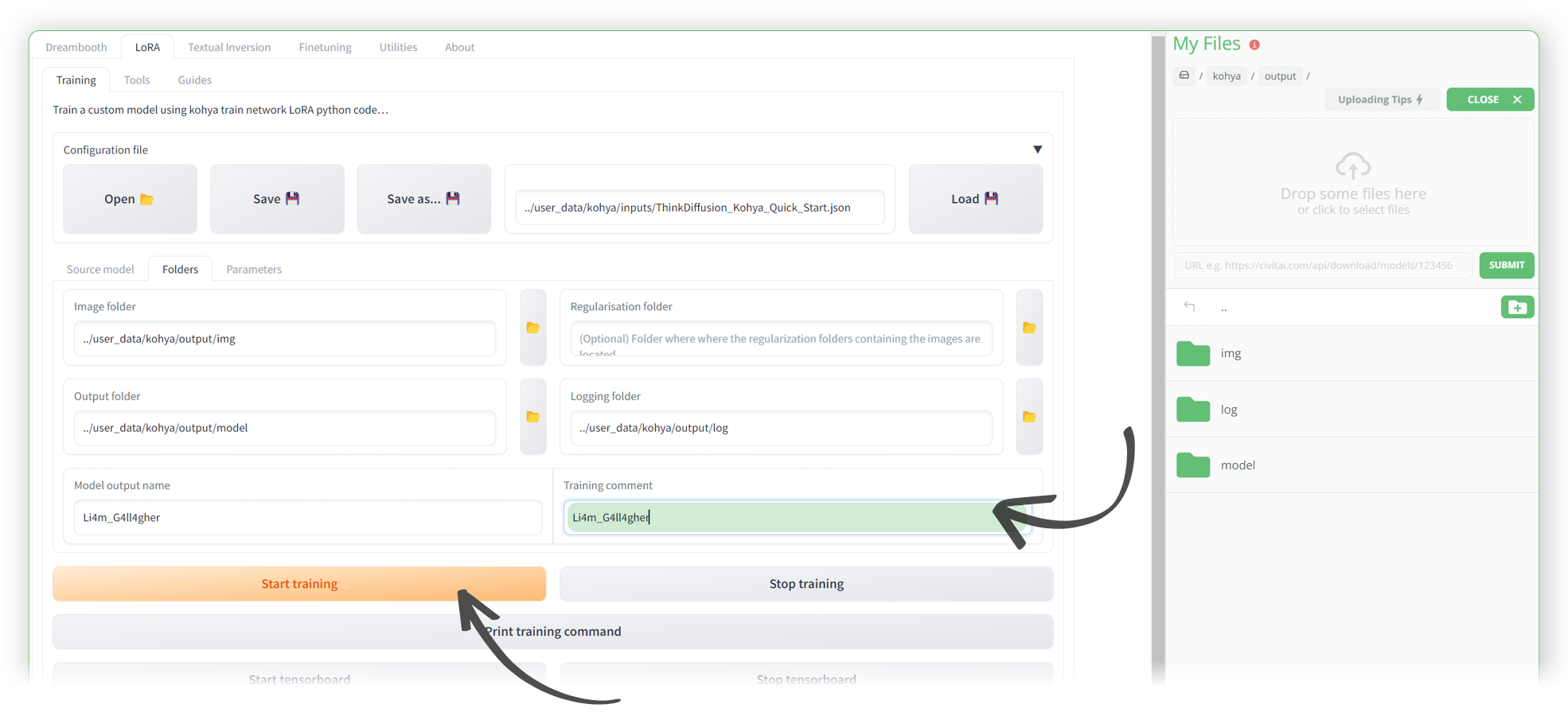
Task: Click the Image folder path field
Action: [x=285, y=339]
